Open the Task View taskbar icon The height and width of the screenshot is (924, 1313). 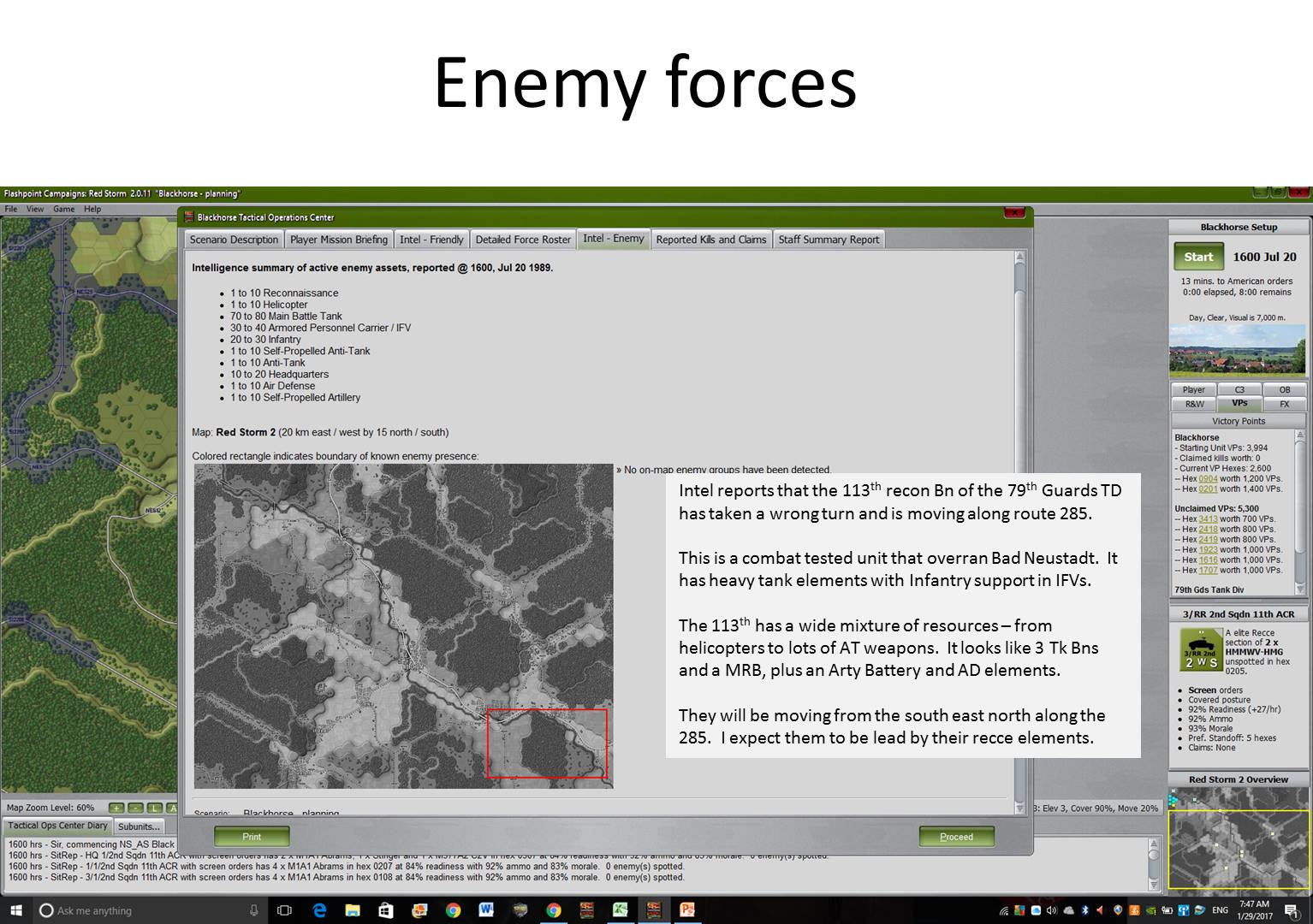coord(285,910)
